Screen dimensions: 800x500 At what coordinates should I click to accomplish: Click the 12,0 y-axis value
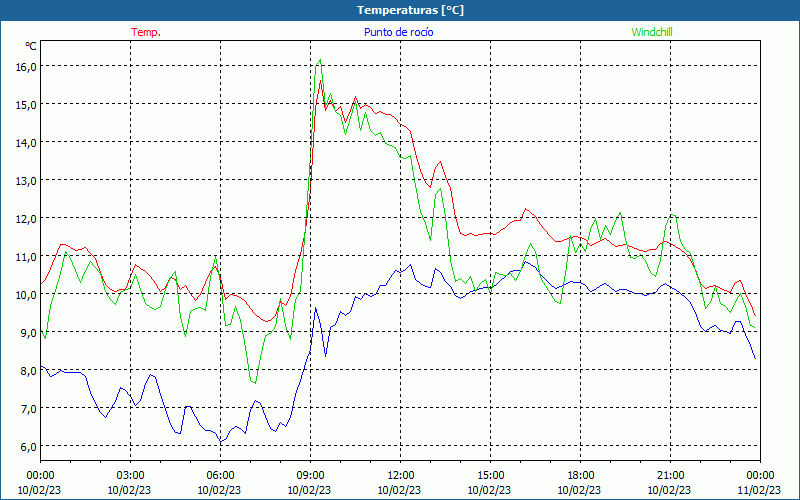pyautogui.click(x=26, y=219)
